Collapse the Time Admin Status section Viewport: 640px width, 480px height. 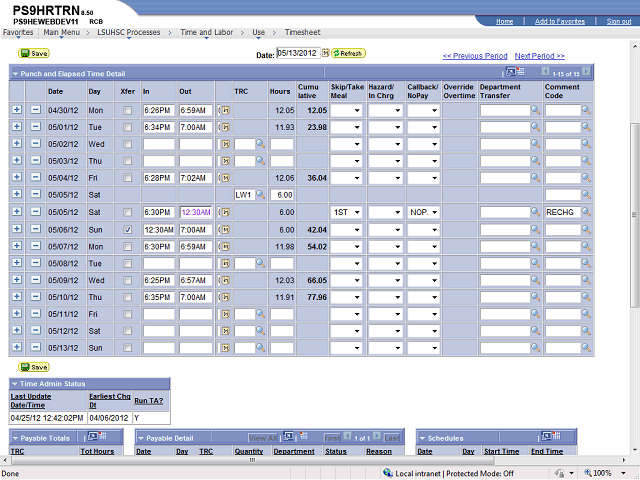pyautogui.click(x=16, y=383)
